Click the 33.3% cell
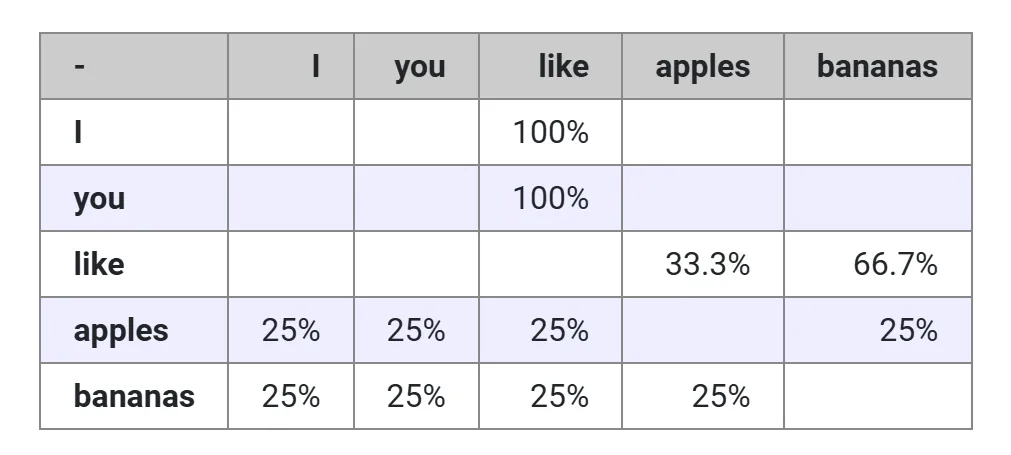Image resolution: width=1011 pixels, height=455 pixels. 707,264
